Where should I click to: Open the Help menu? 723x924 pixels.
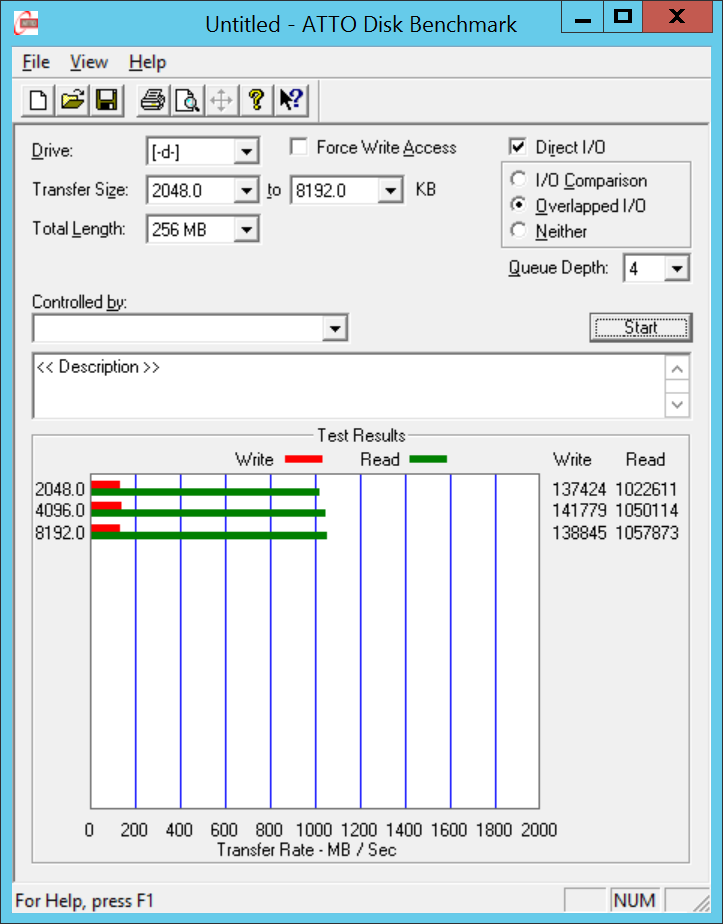[x=147, y=62]
